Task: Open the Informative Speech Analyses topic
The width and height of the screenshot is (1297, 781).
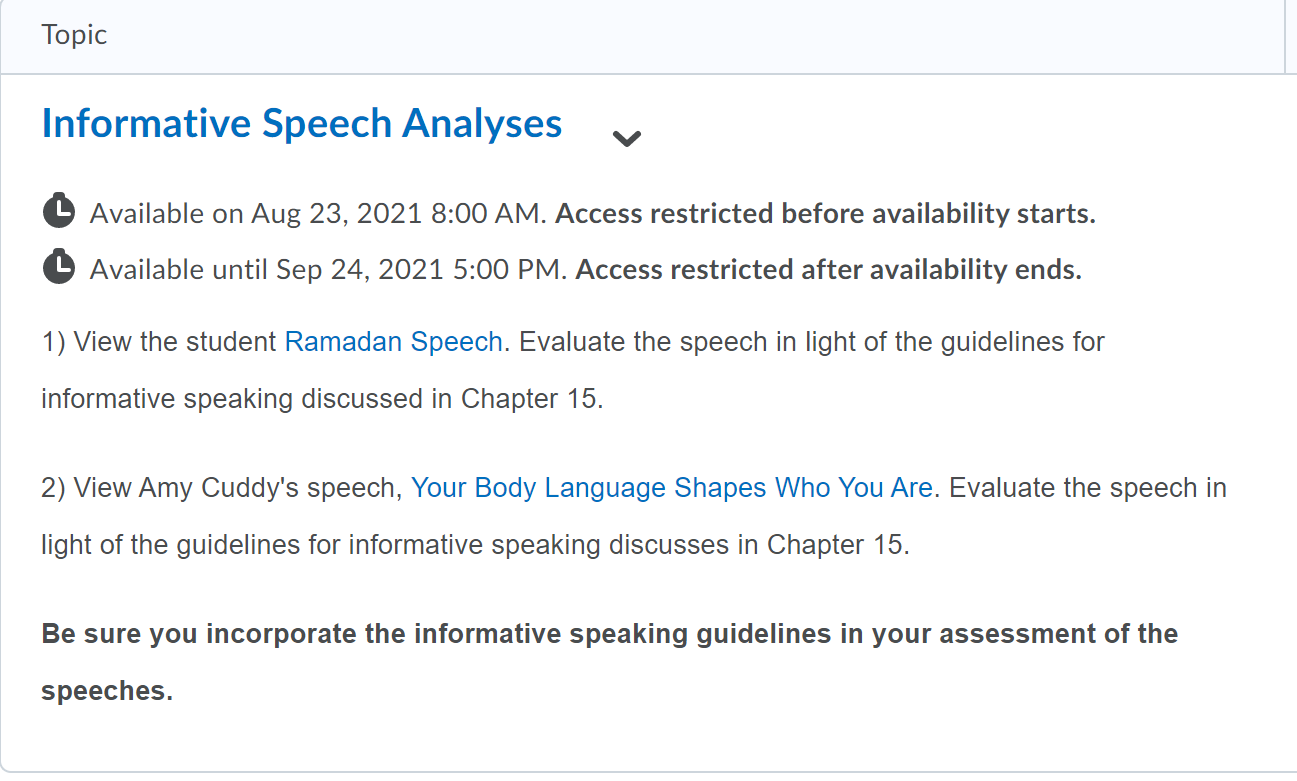Action: pos(302,124)
